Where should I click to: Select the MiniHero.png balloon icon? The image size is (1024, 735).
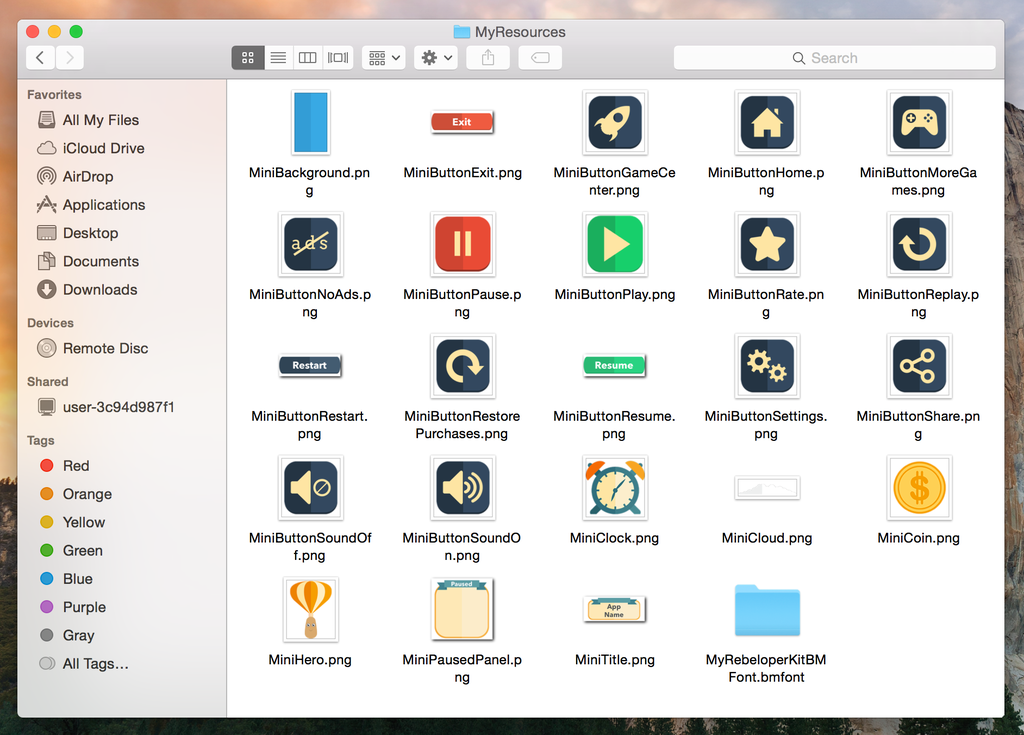pyautogui.click(x=310, y=610)
